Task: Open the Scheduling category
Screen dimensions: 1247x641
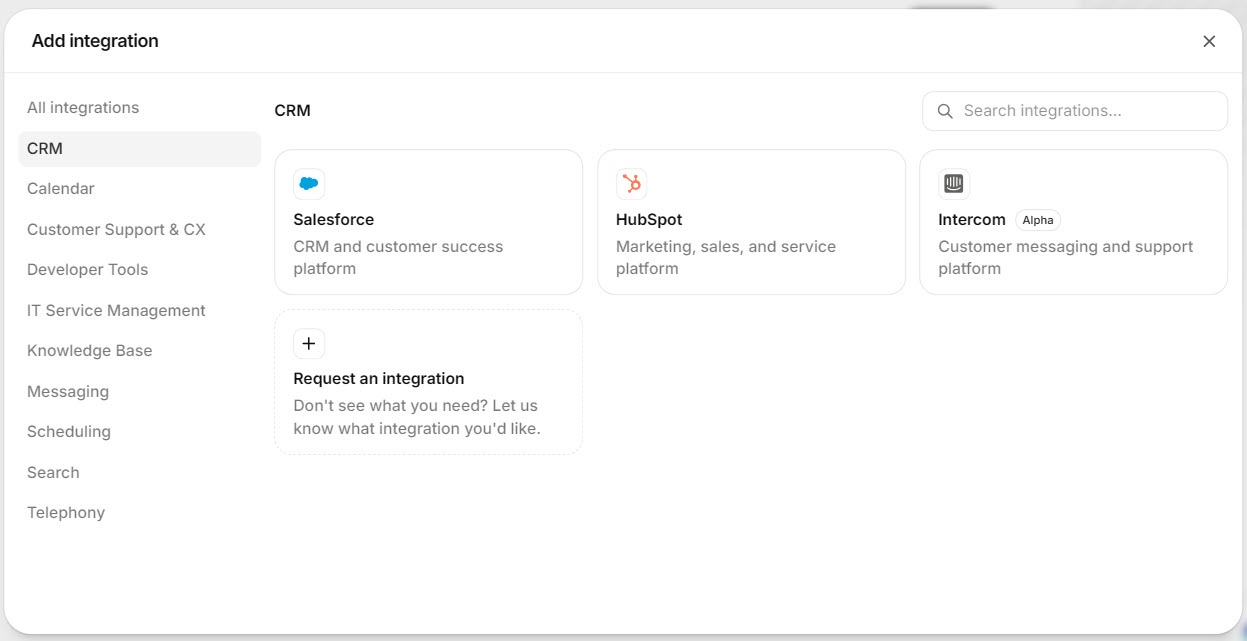Action: coord(139,432)
